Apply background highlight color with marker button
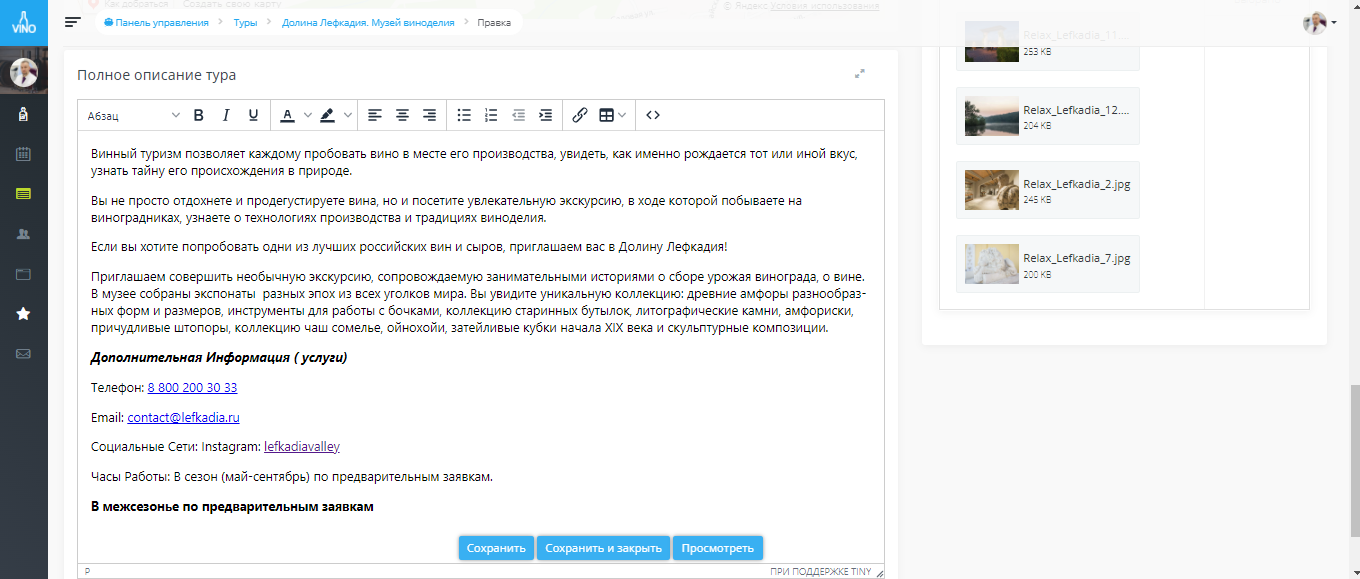Image resolution: width=1360 pixels, height=579 pixels. tap(327, 115)
